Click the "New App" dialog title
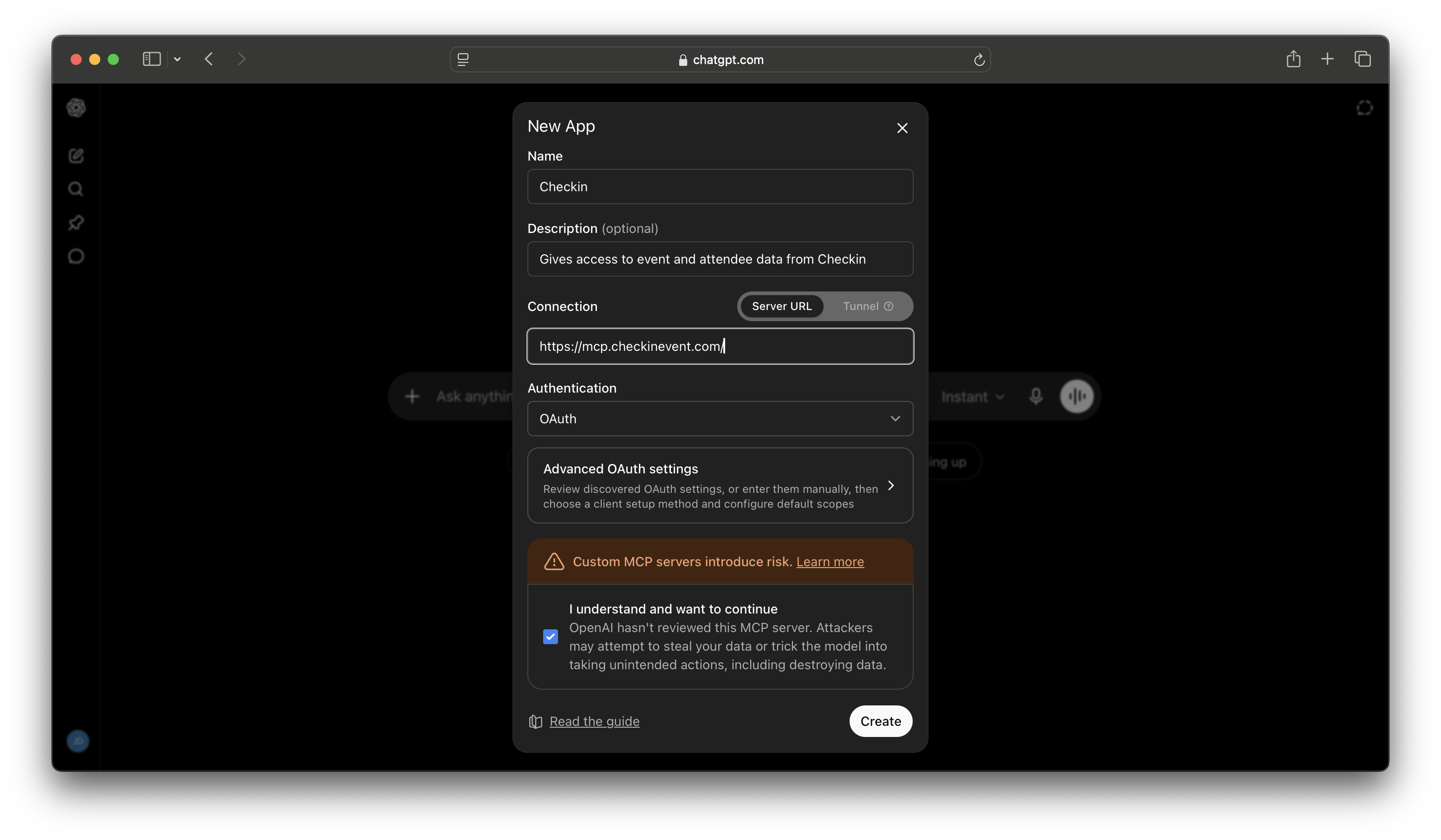Viewport: 1441px width, 840px height. tap(561, 126)
